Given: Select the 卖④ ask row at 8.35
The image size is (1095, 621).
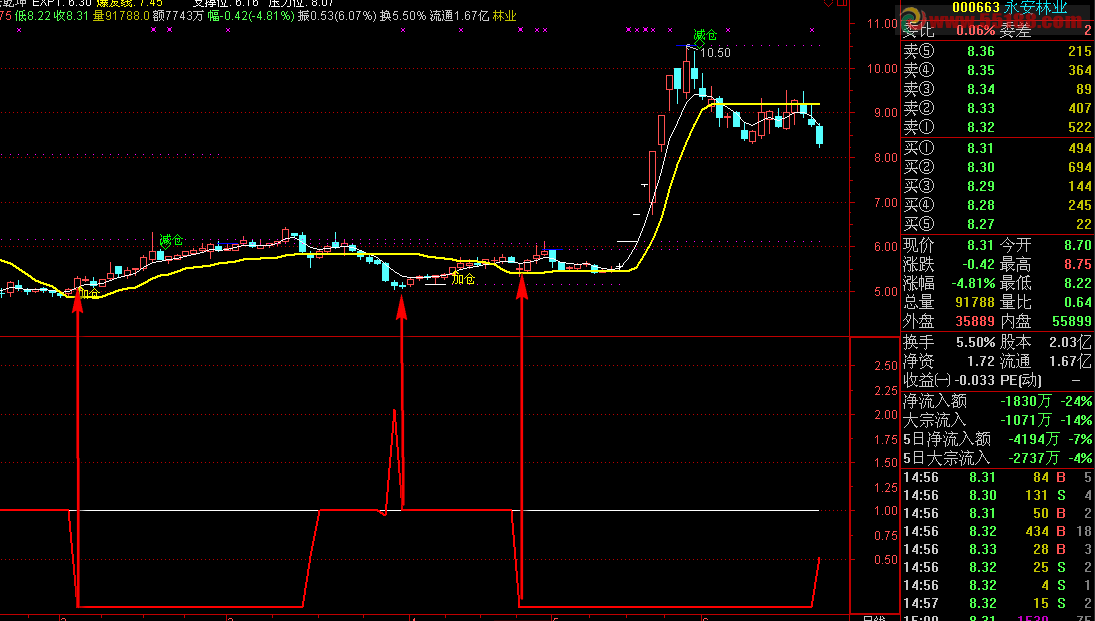Looking at the screenshot, I should 997,70.
